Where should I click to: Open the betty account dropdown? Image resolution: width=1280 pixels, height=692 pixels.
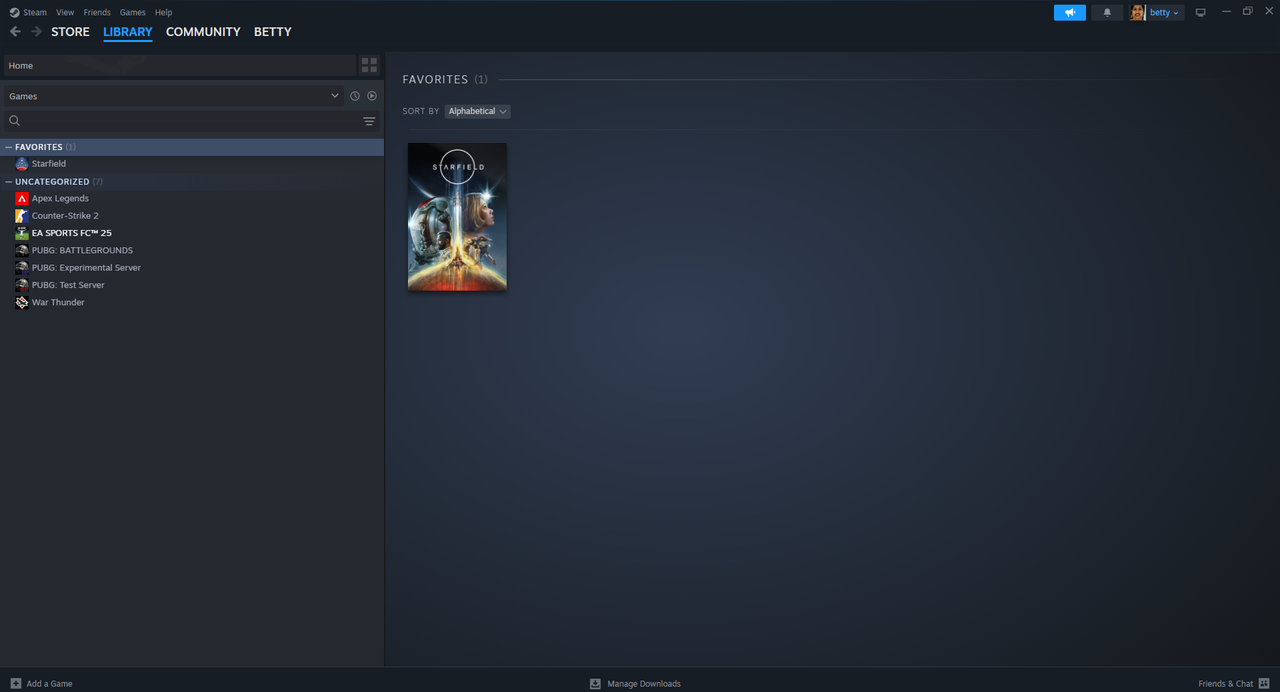1164,12
